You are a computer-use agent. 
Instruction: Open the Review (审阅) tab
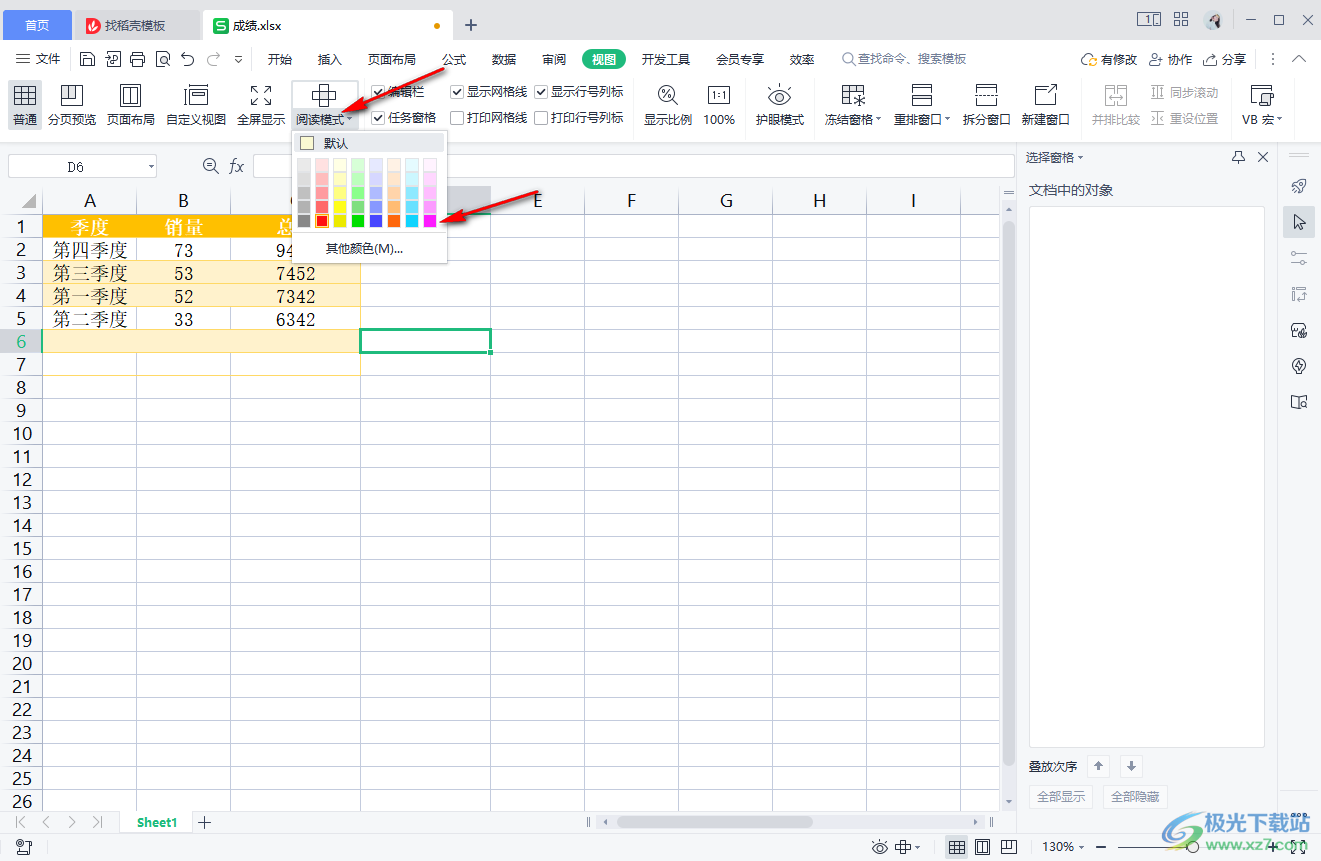pos(554,59)
